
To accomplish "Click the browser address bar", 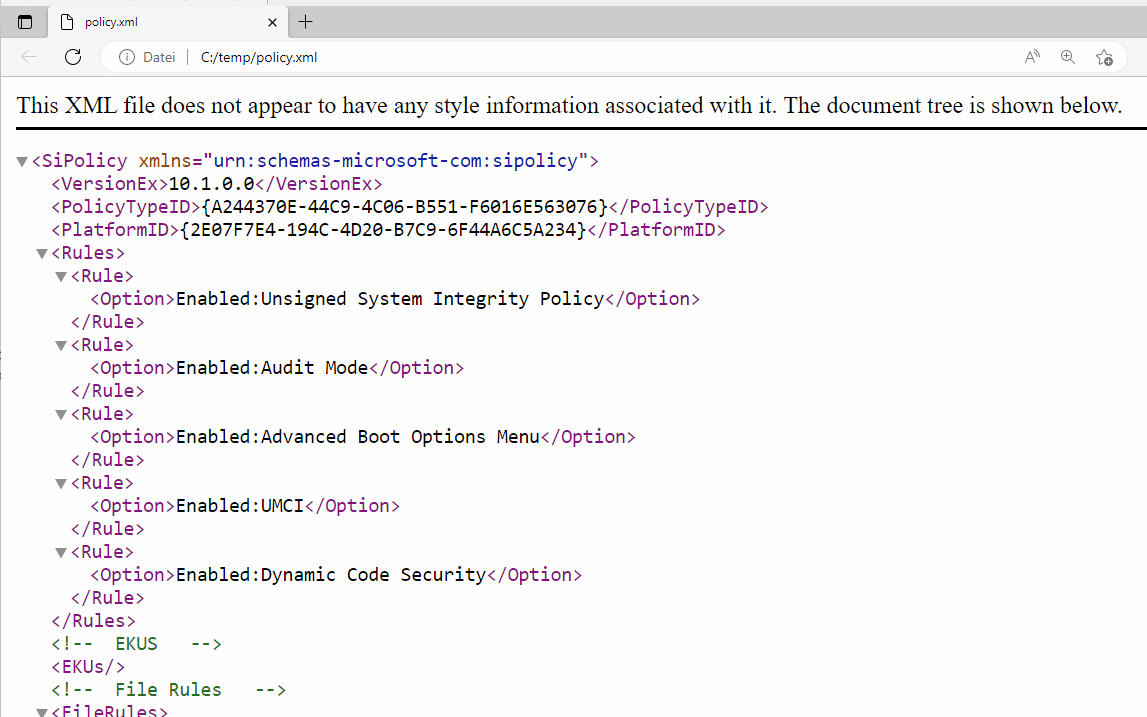I will click(x=400, y=57).
